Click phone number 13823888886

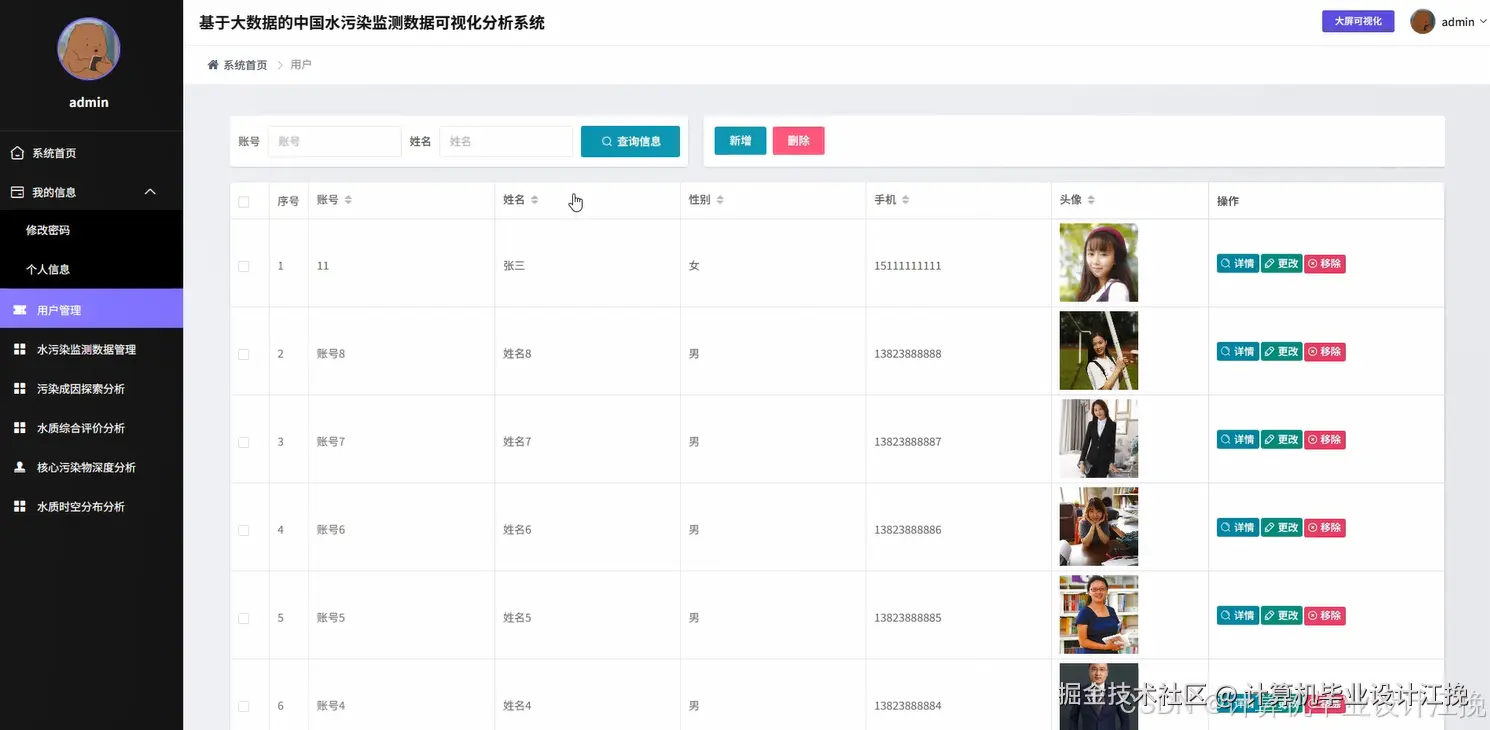907,530
